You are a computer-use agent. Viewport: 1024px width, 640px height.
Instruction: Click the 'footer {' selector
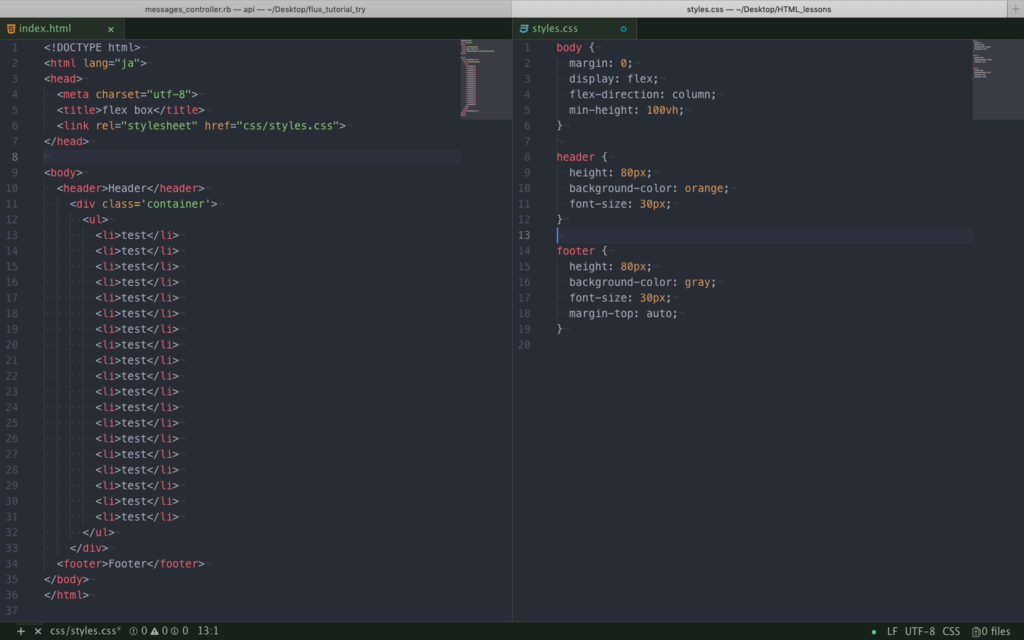tap(582, 251)
